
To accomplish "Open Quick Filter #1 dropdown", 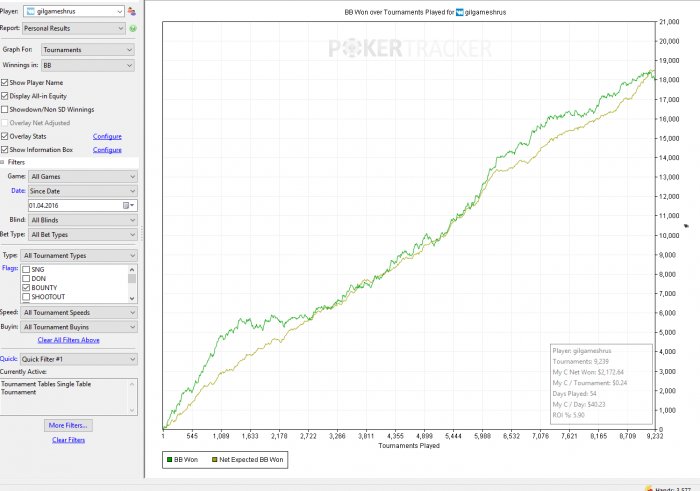I will tap(79, 359).
